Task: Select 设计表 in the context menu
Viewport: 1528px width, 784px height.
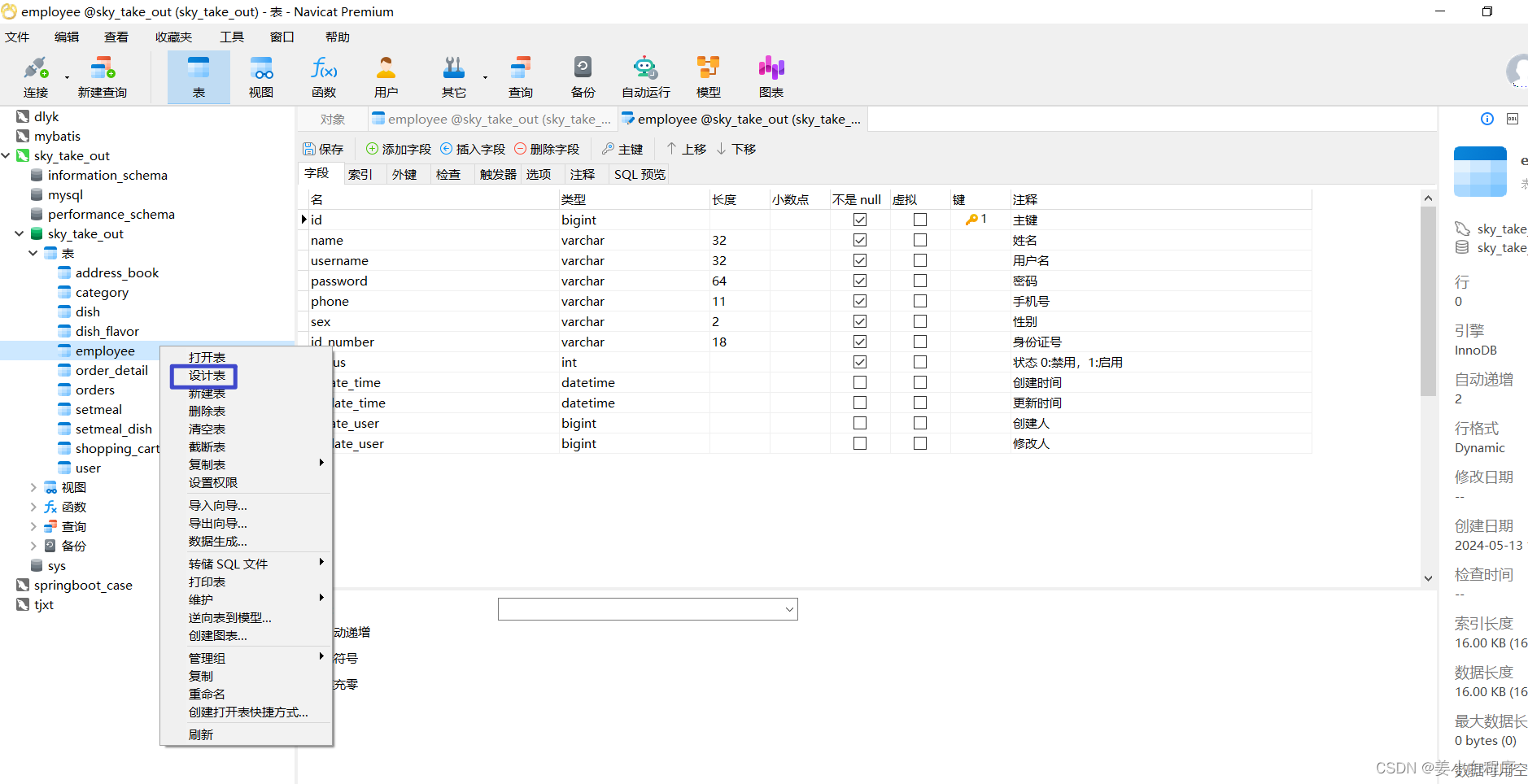Action: click(205, 375)
